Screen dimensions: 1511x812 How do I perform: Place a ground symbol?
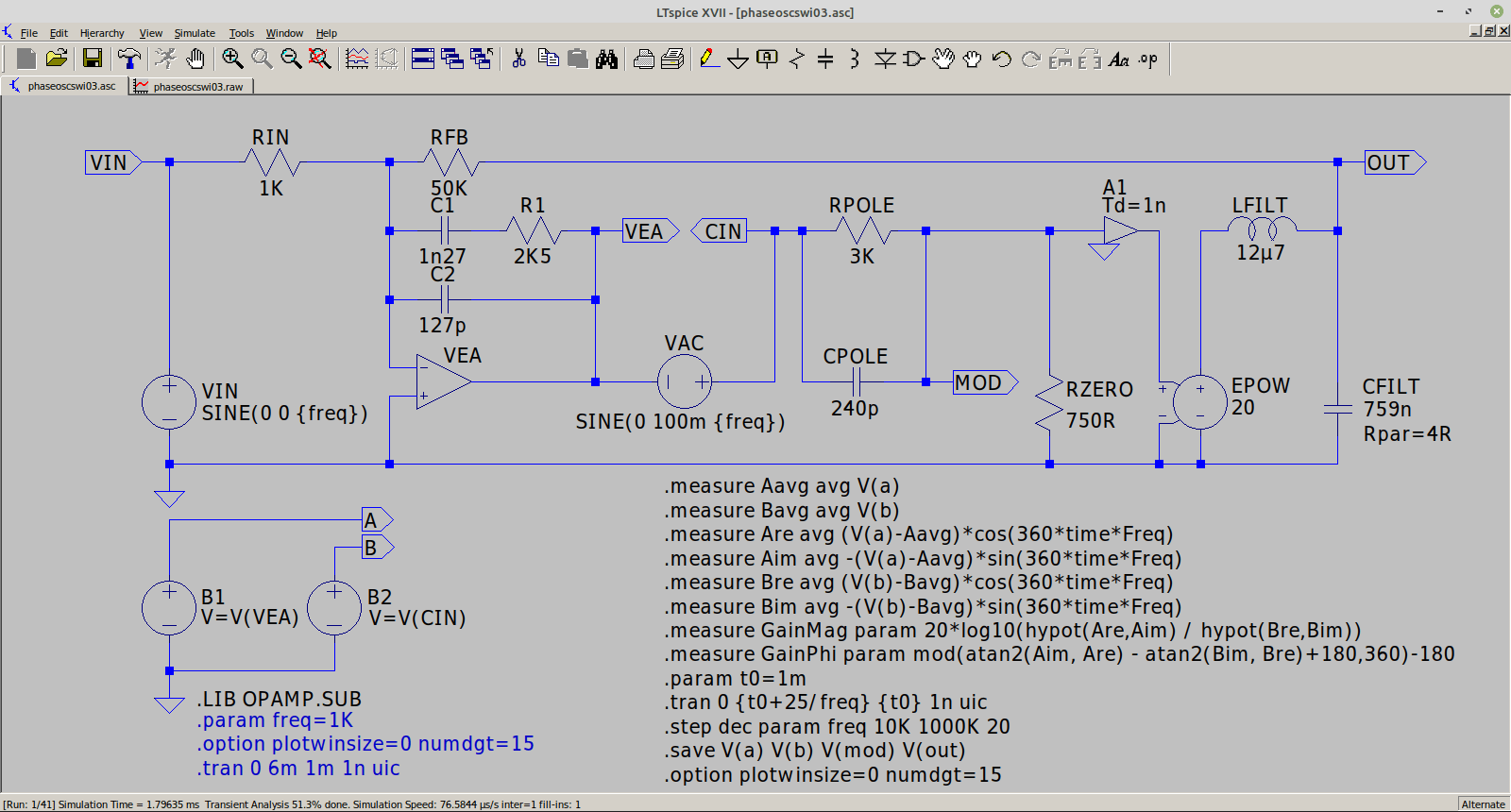(738, 59)
